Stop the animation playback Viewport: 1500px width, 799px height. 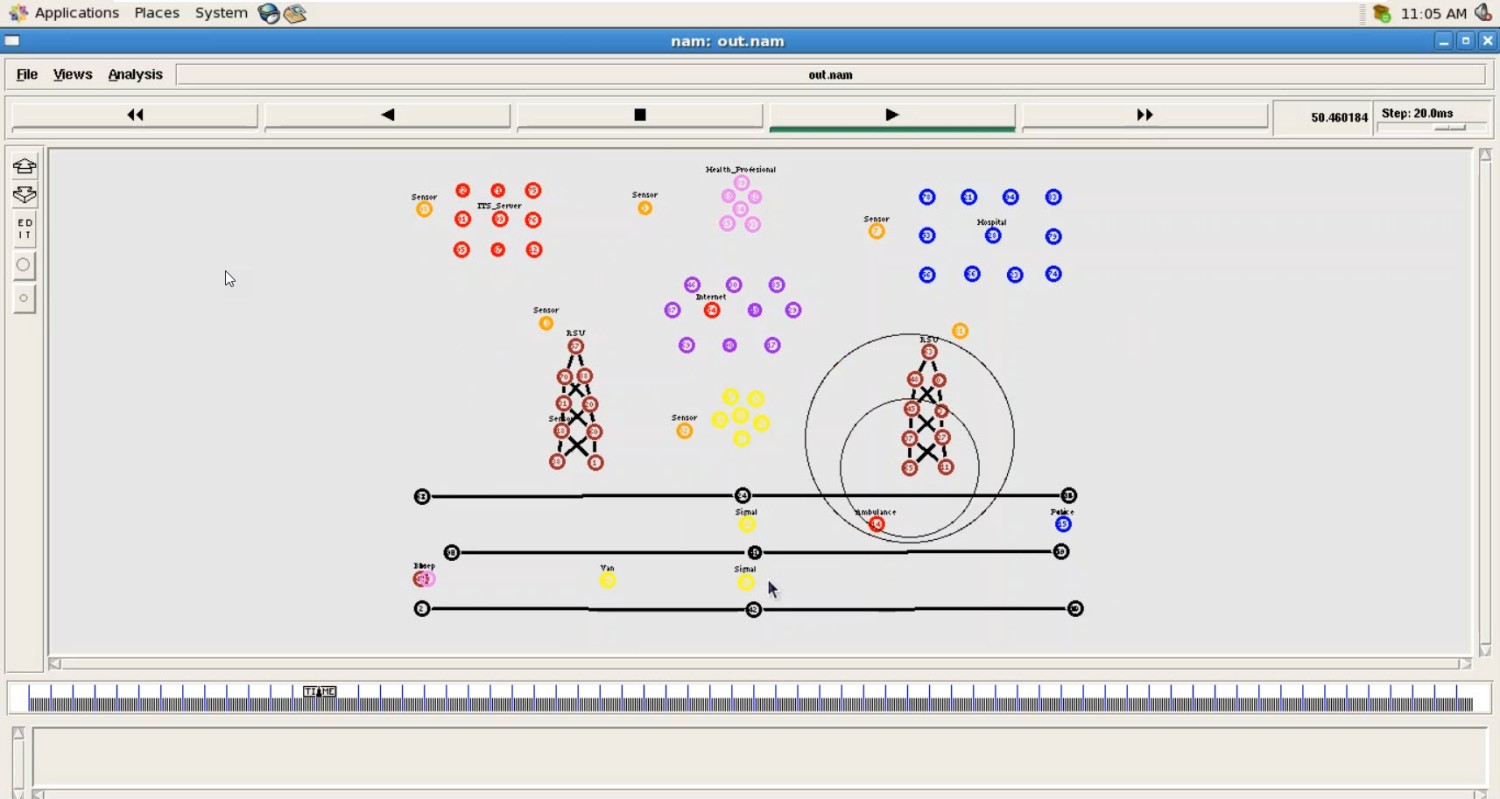click(x=640, y=115)
